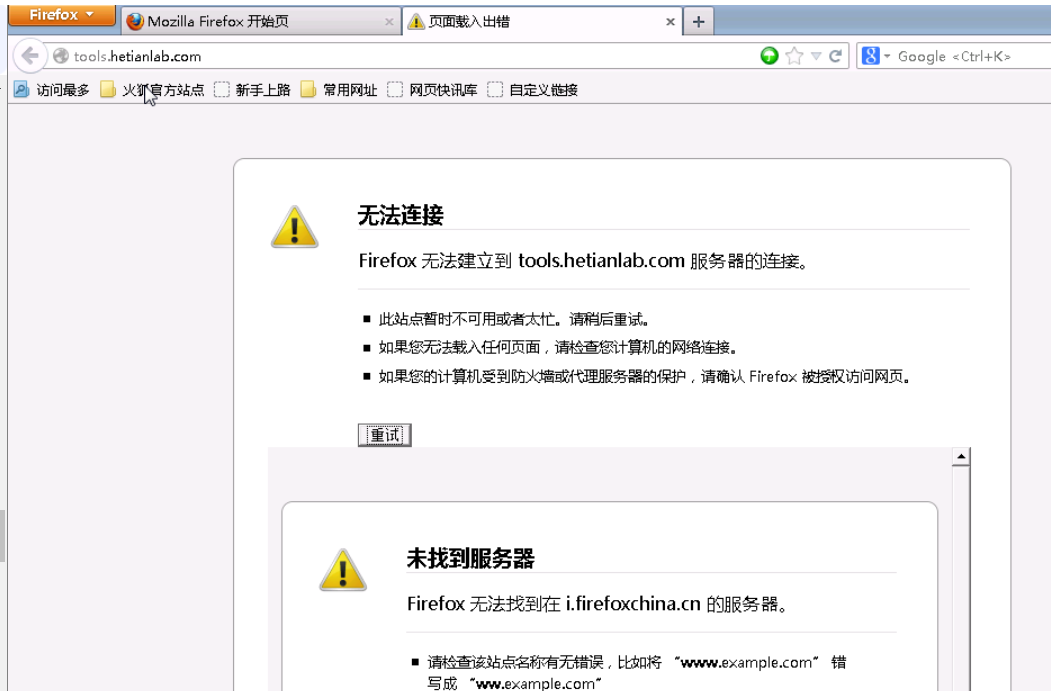Open the orange Firefox menu button
1051x691 pixels.
(x=62, y=15)
